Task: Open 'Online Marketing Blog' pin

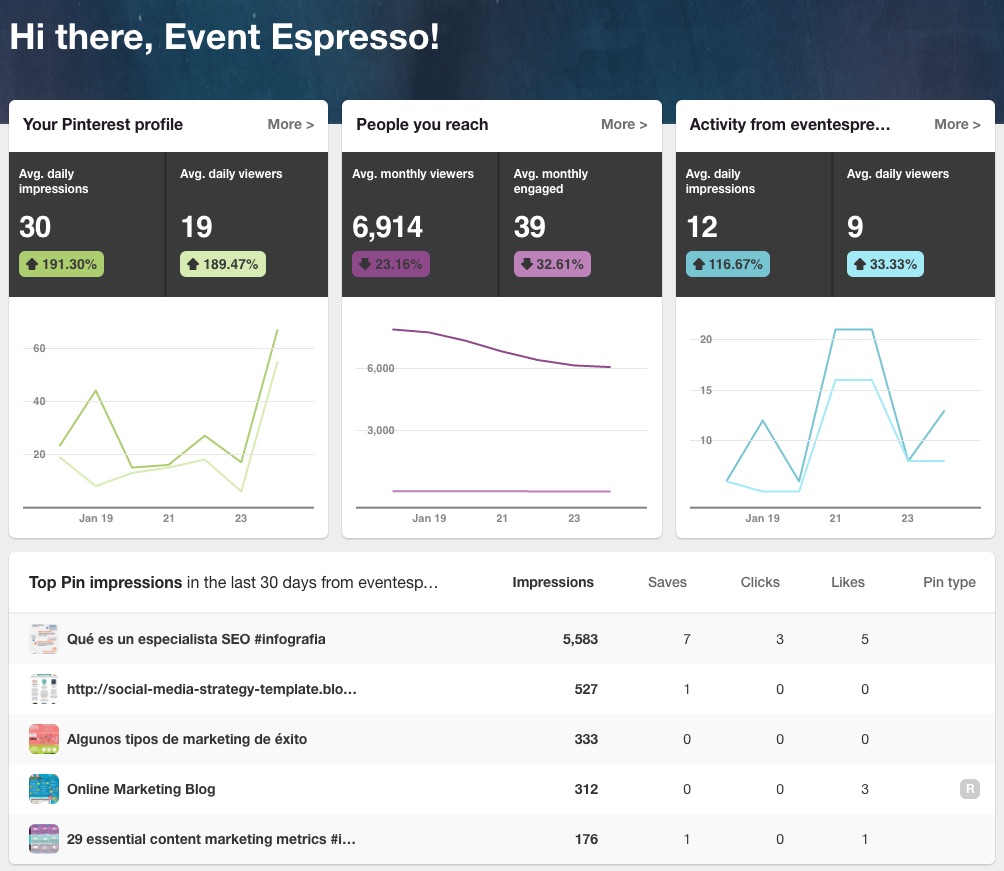Action: coord(141,789)
